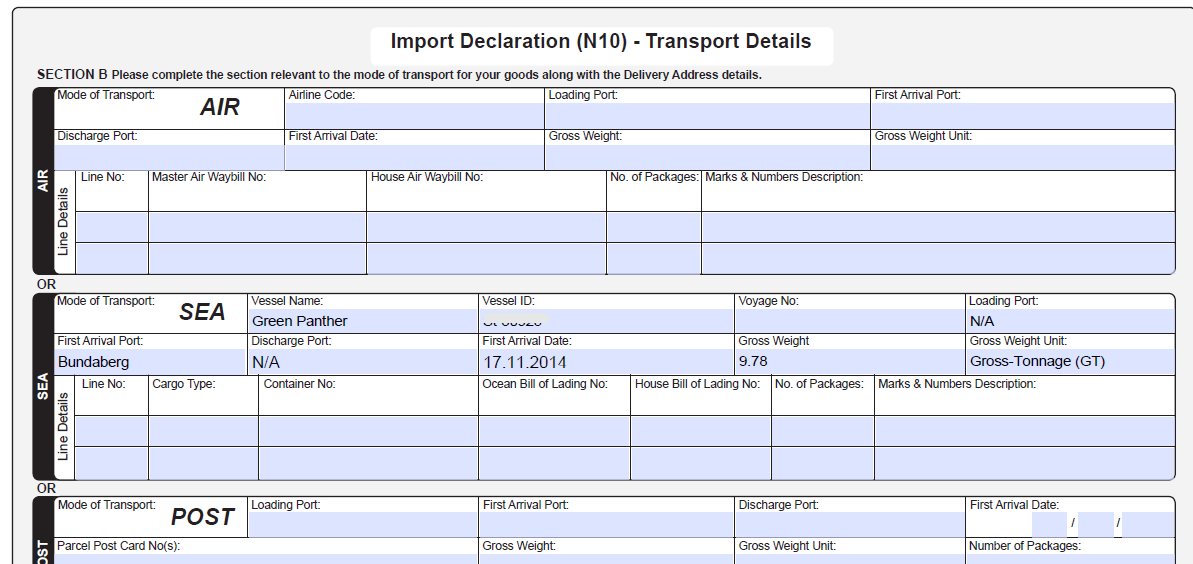Click First Arrival Date field showing 17.11.2014
Screen dimensions: 1193x564
click(606, 362)
